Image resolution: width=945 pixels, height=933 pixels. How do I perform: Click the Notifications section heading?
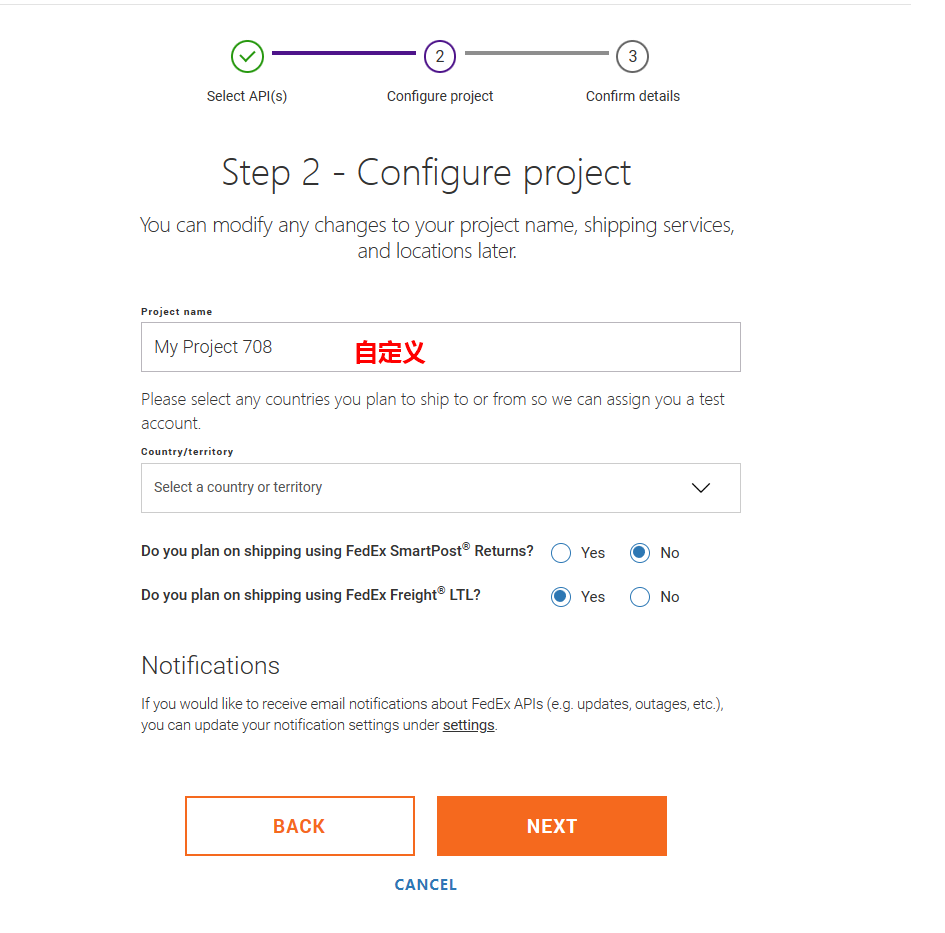coord(210,666)
